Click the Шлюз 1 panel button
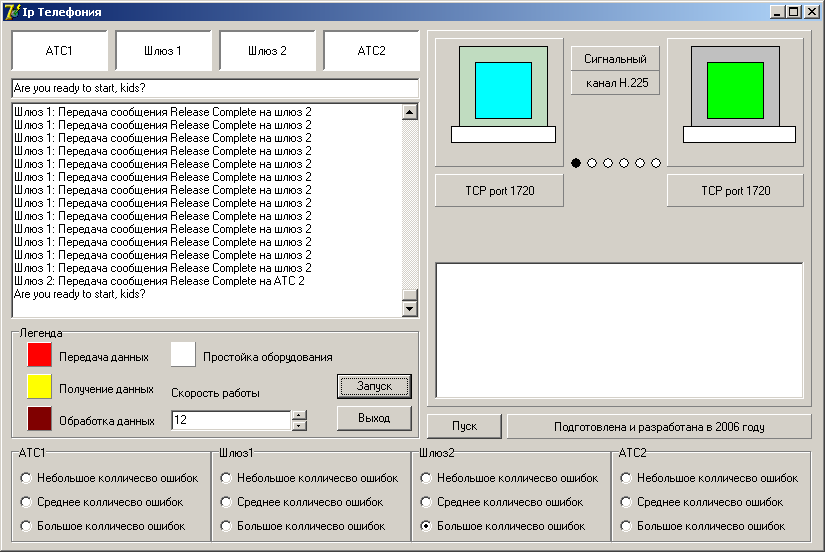The width and height of the screenshot is (825, 552). (x=163, y=51)
